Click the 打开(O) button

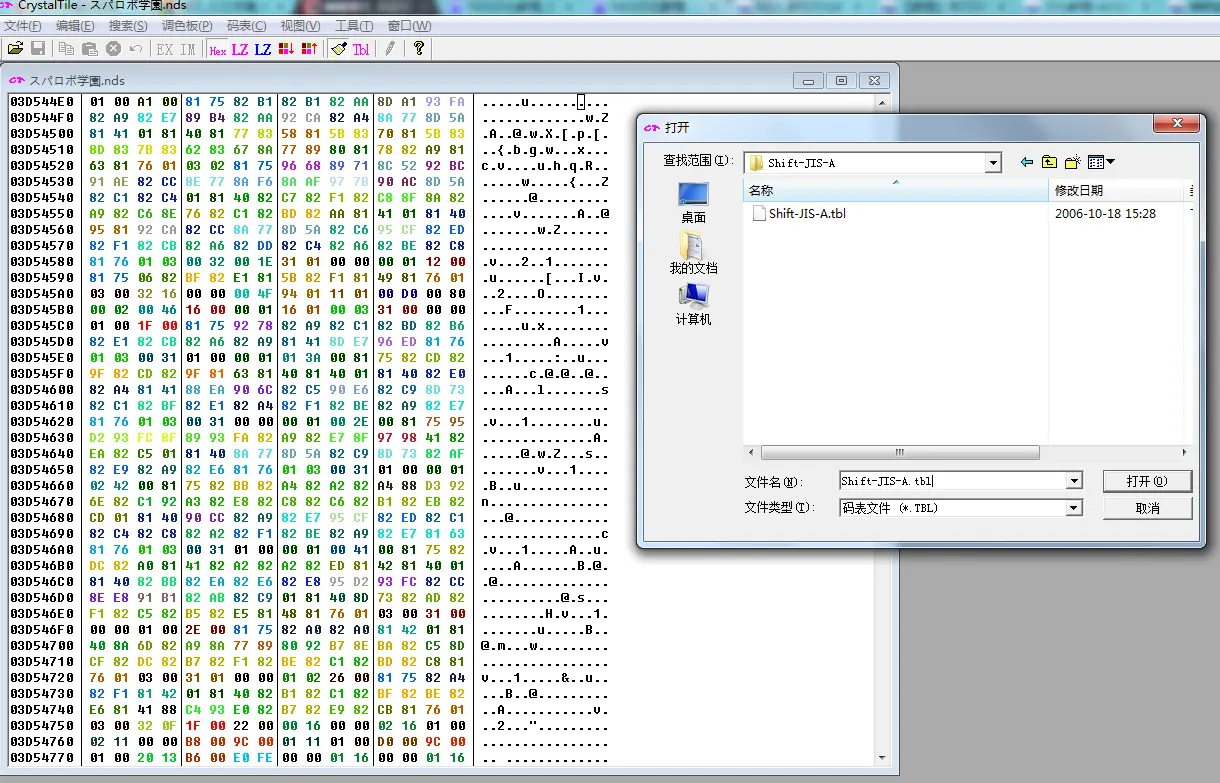[1147, 481]
